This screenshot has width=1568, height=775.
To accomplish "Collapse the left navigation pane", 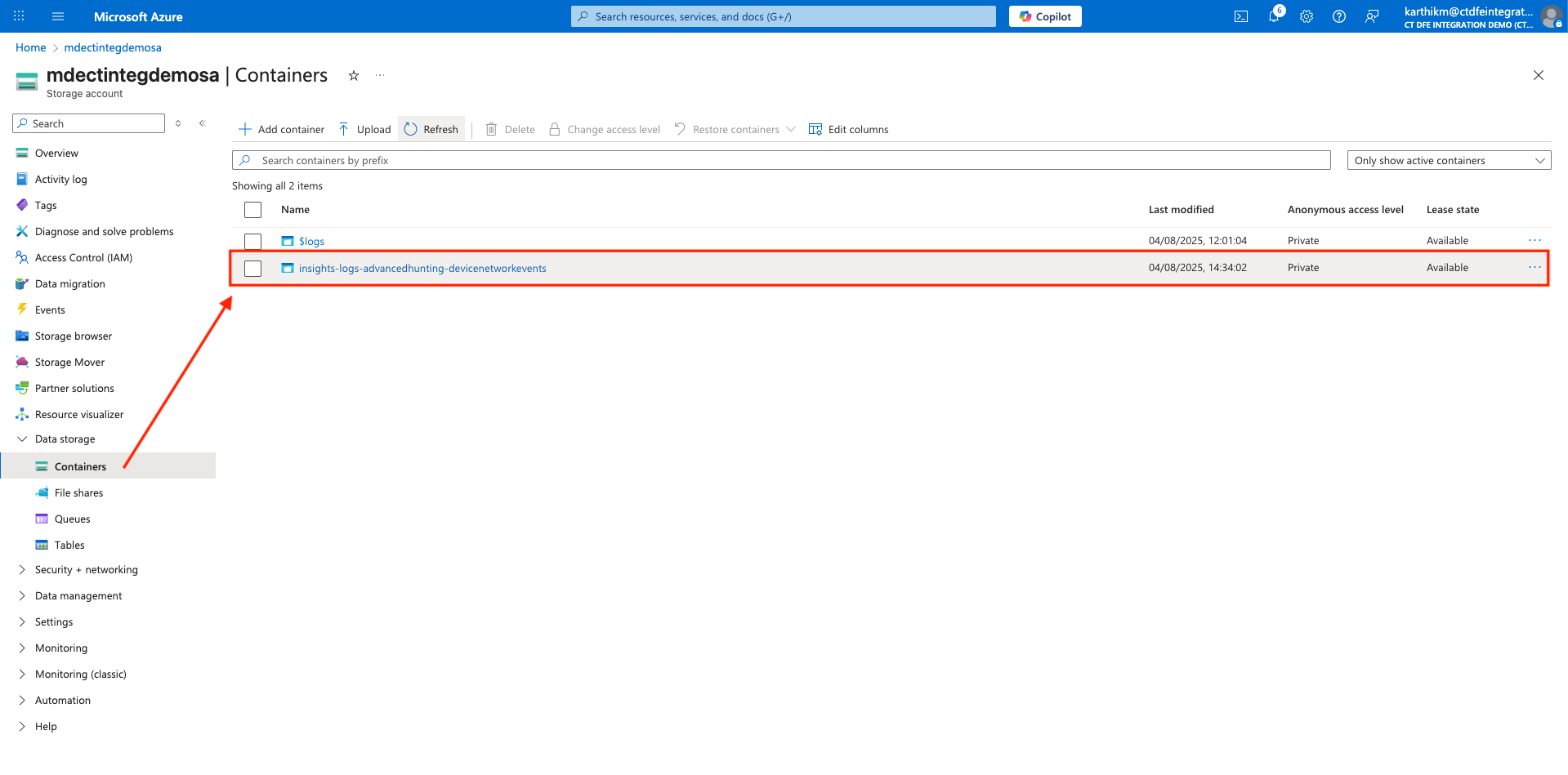I will coord(203,123).
